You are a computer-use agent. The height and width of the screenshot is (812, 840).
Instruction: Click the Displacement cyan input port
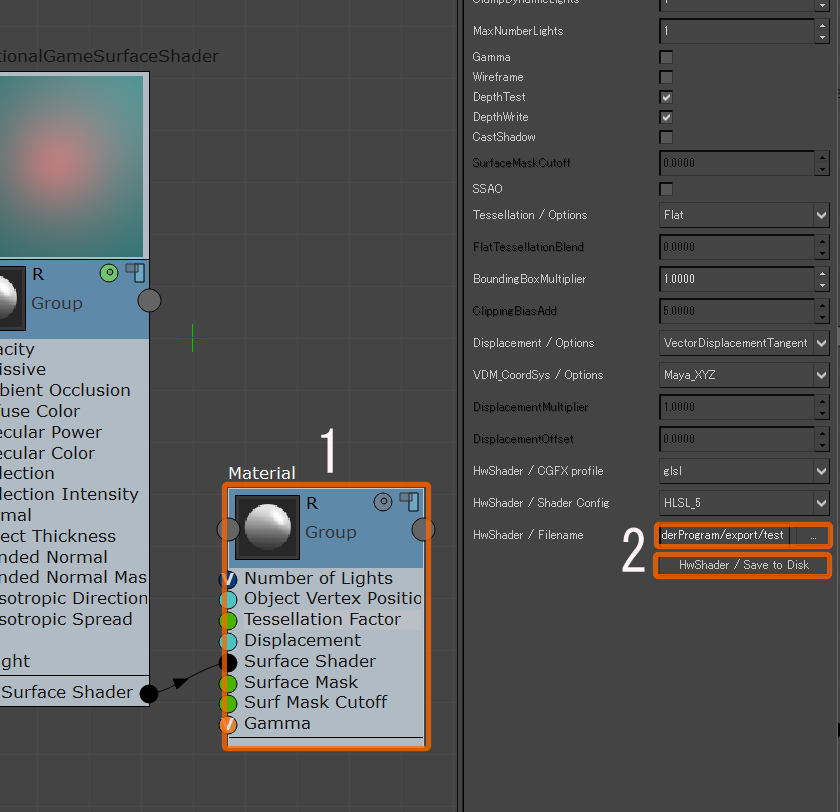point(228,641)
